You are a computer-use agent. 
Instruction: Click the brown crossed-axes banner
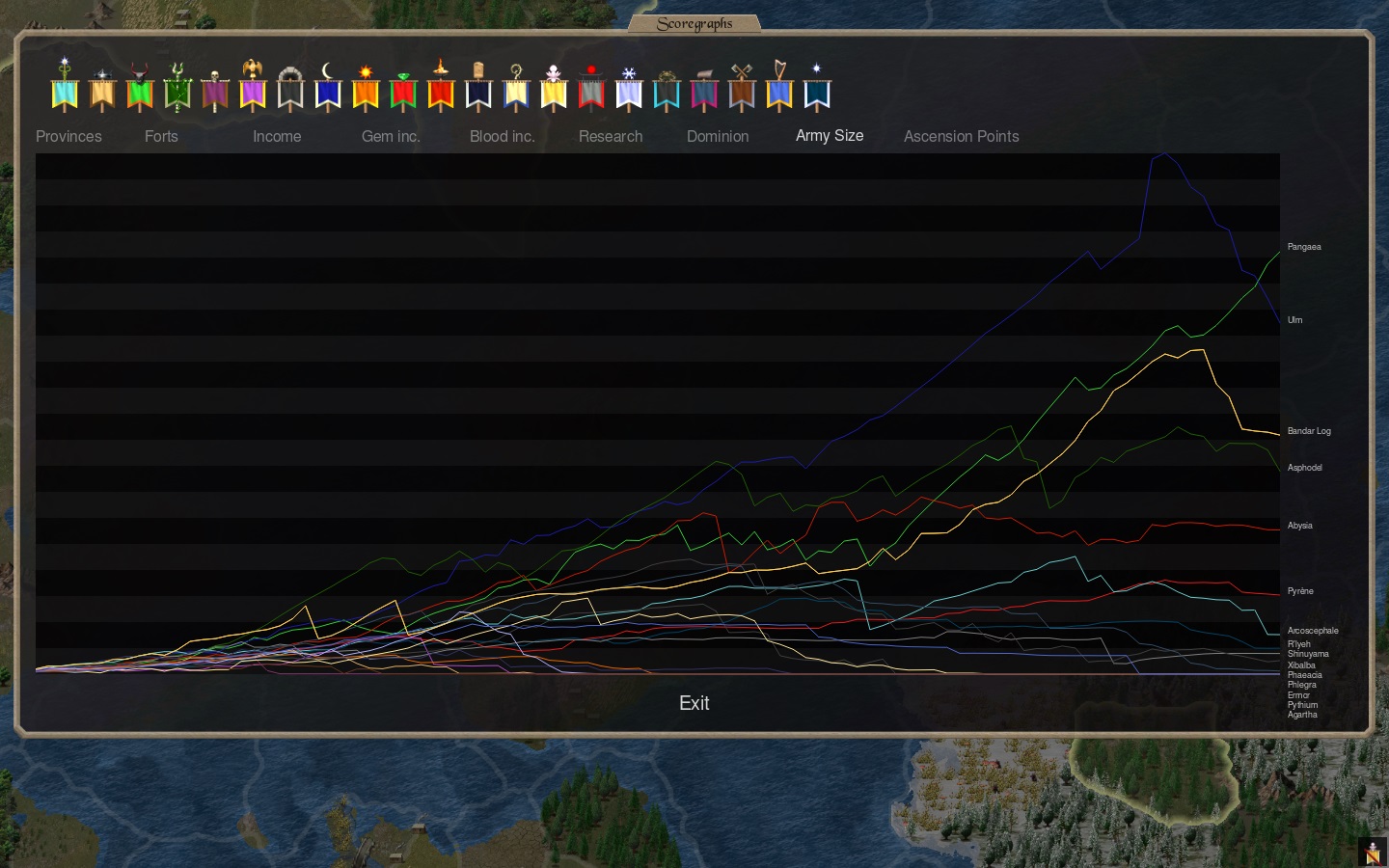coord(742,87)
